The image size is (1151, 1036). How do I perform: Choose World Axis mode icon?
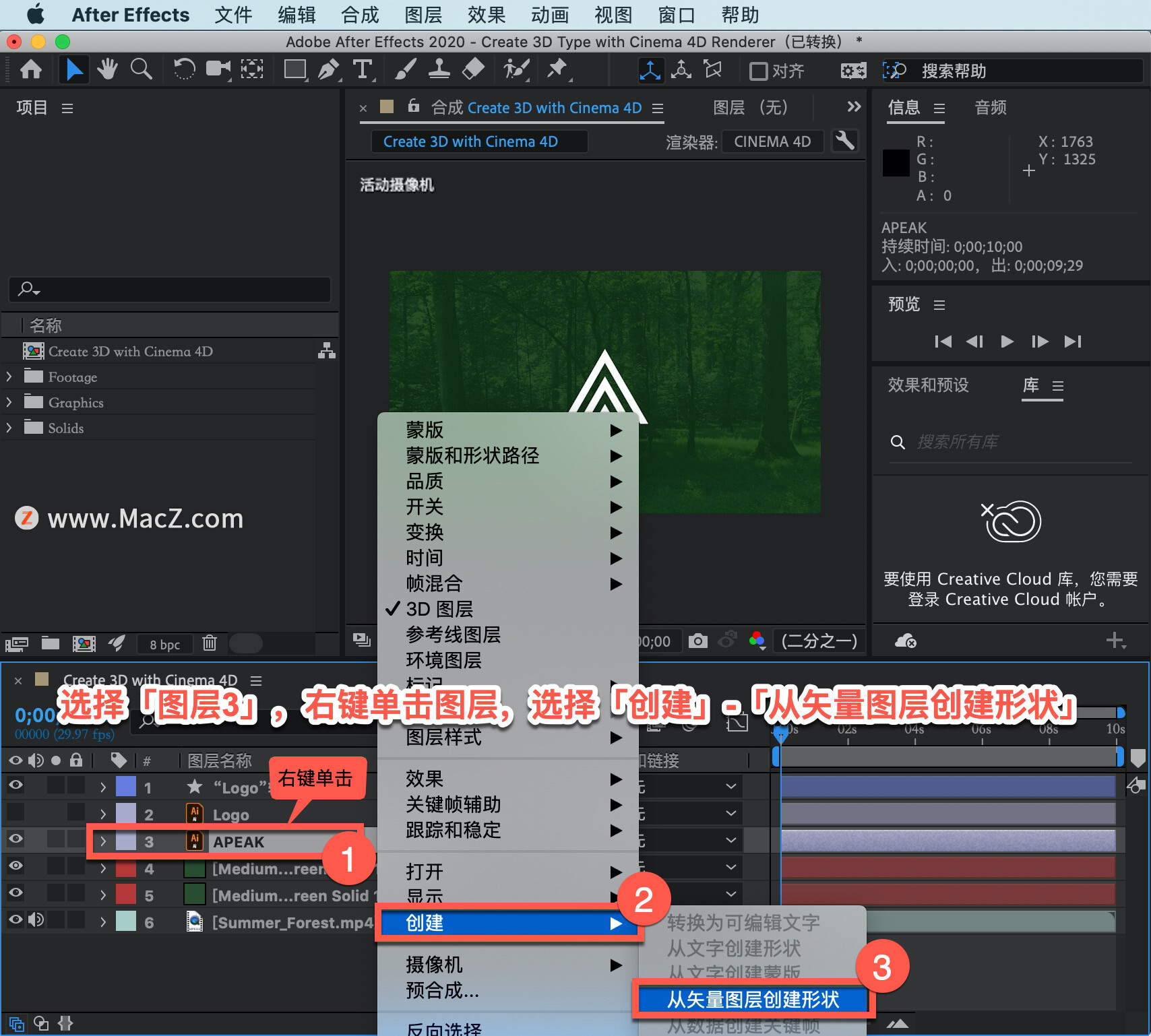(x=681, y=70)
